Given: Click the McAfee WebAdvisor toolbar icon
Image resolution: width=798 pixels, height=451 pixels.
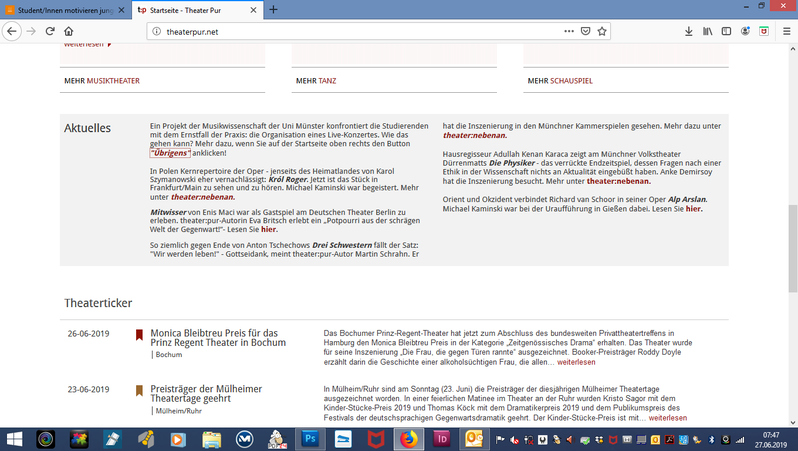Looking at the screenshot, I should click(764, 31).
